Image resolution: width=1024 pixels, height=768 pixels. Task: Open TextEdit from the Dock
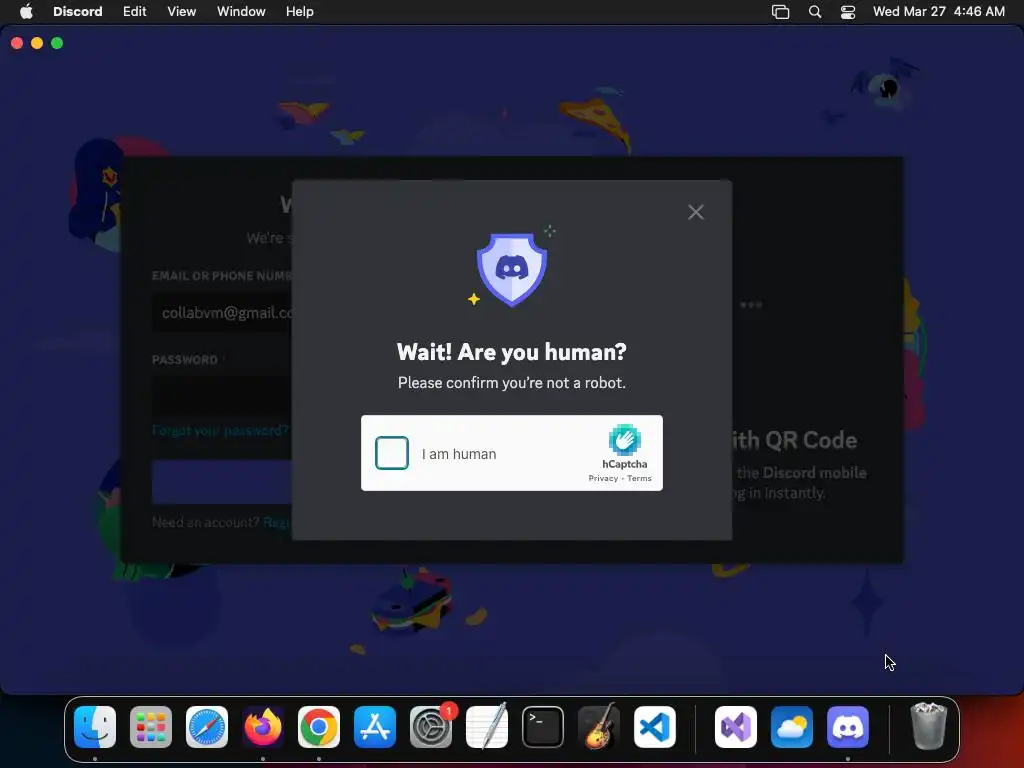[x=487, y=727]
